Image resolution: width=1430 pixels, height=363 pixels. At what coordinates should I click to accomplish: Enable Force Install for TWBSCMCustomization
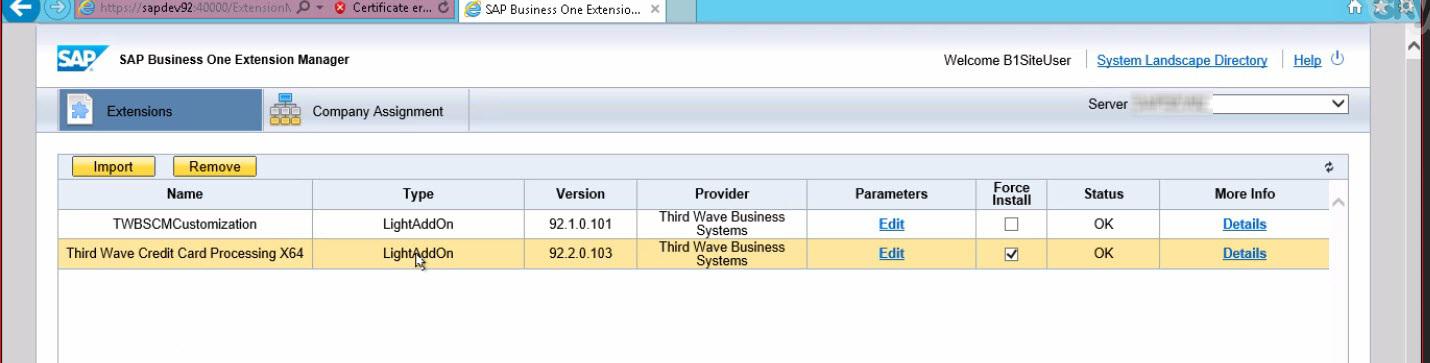point(1011,224)
